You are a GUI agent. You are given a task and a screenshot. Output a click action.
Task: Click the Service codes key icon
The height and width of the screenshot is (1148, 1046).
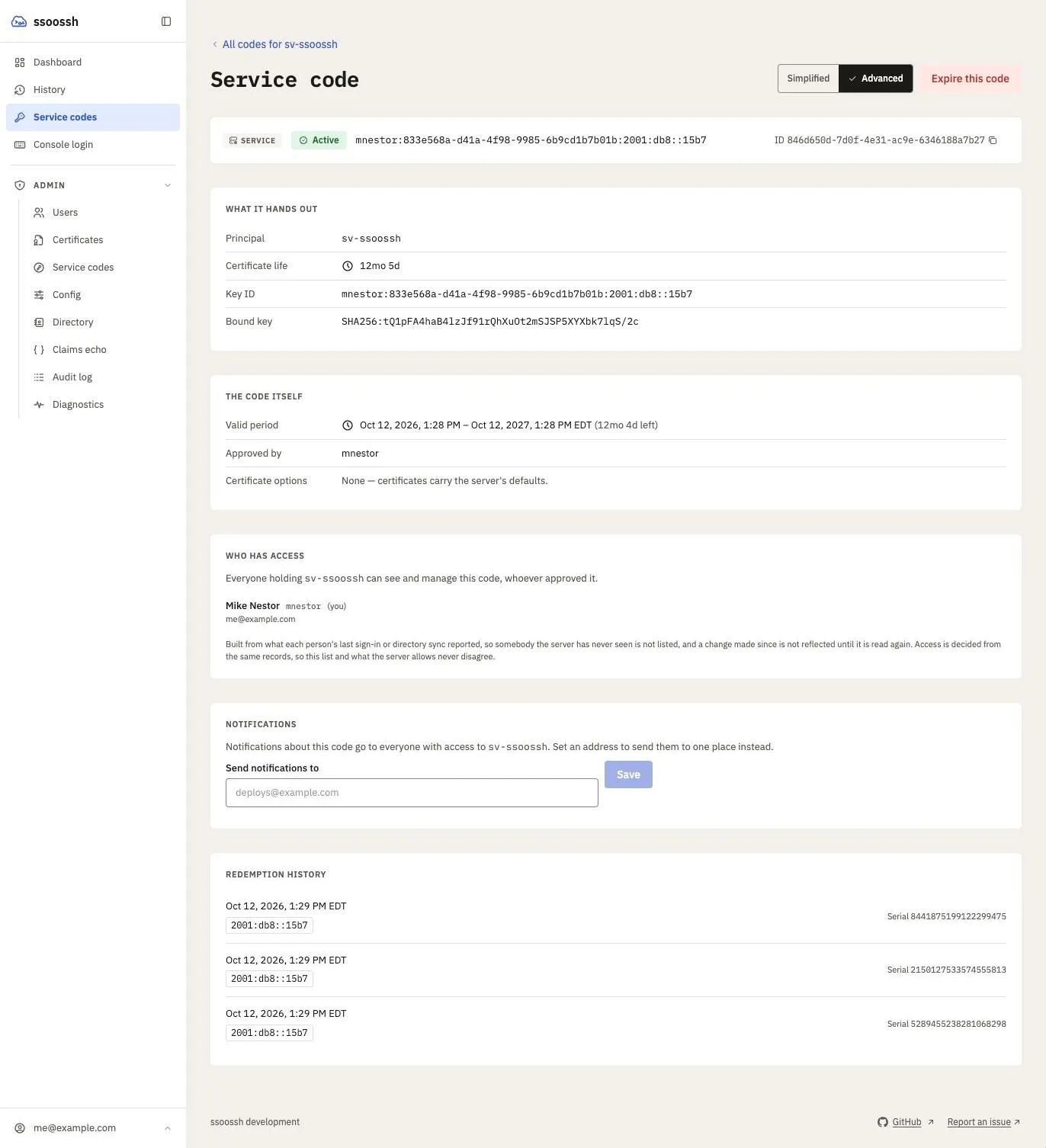point(20,117)
